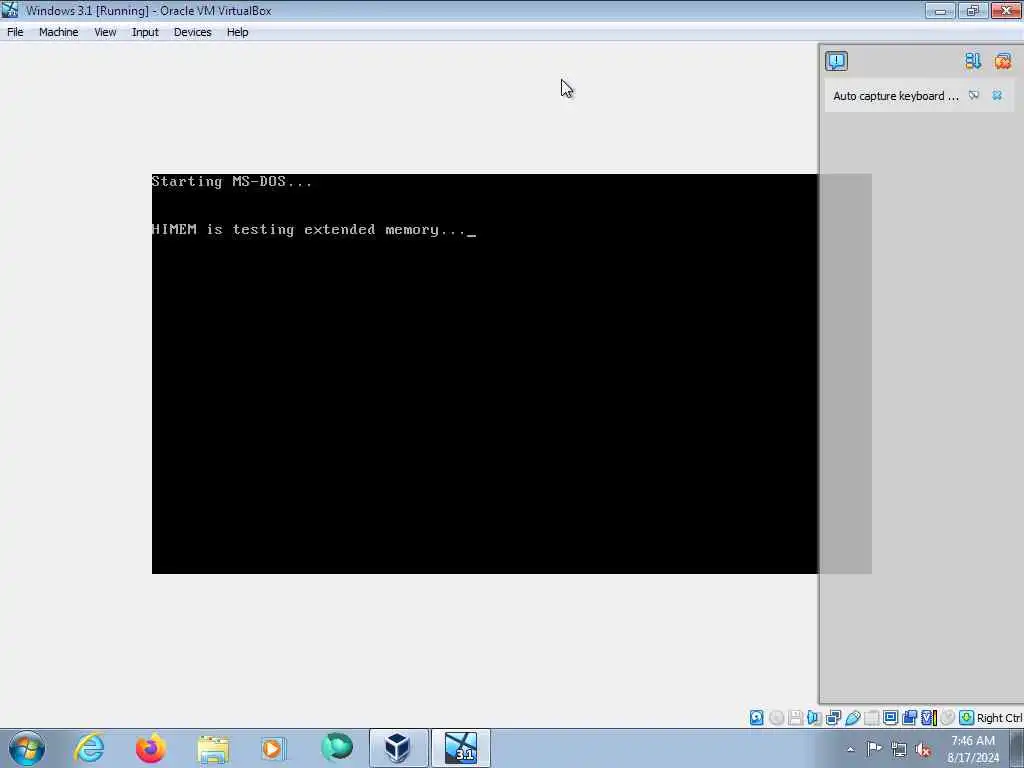Open Windows Explorer from taskbar
Image resolution: width=1024 pixels, height=768 pixels.
213,748
